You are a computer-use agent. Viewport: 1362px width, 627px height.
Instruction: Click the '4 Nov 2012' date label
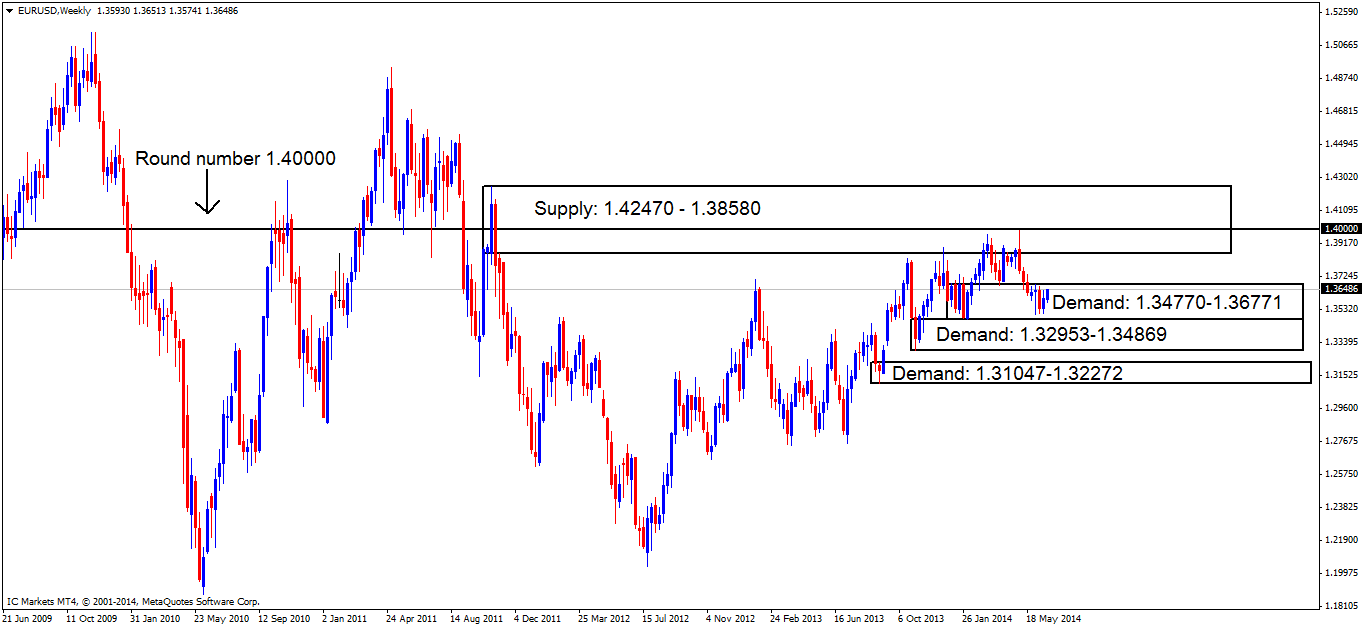tap(731, 618)
